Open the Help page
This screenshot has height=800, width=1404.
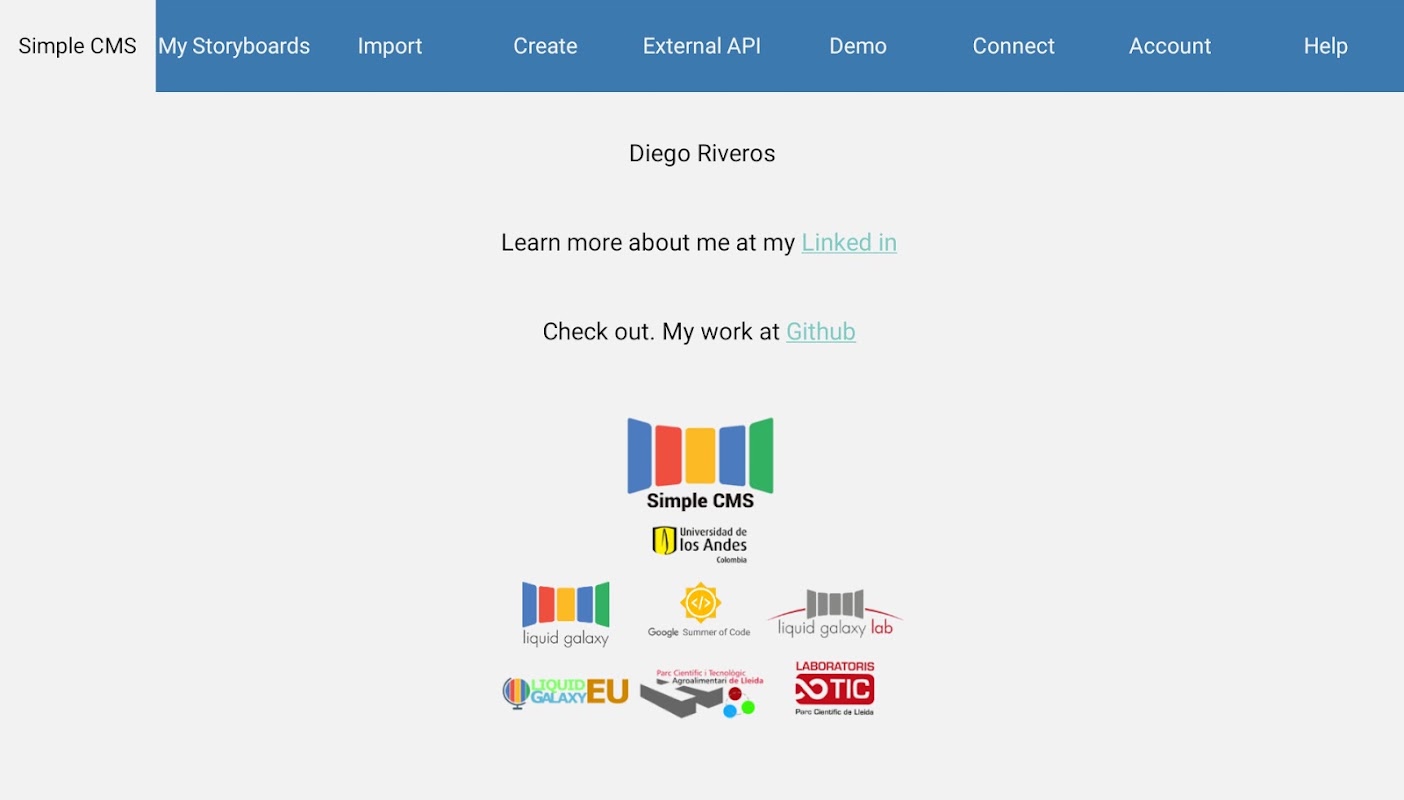(x=1326, y=46)
